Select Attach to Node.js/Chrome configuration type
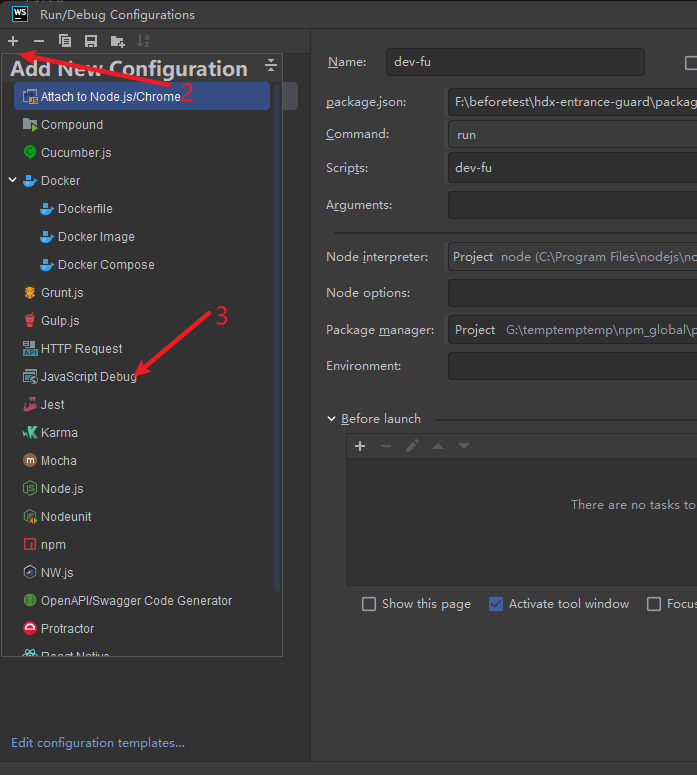 pyautogui.click(x=142, y=96)
